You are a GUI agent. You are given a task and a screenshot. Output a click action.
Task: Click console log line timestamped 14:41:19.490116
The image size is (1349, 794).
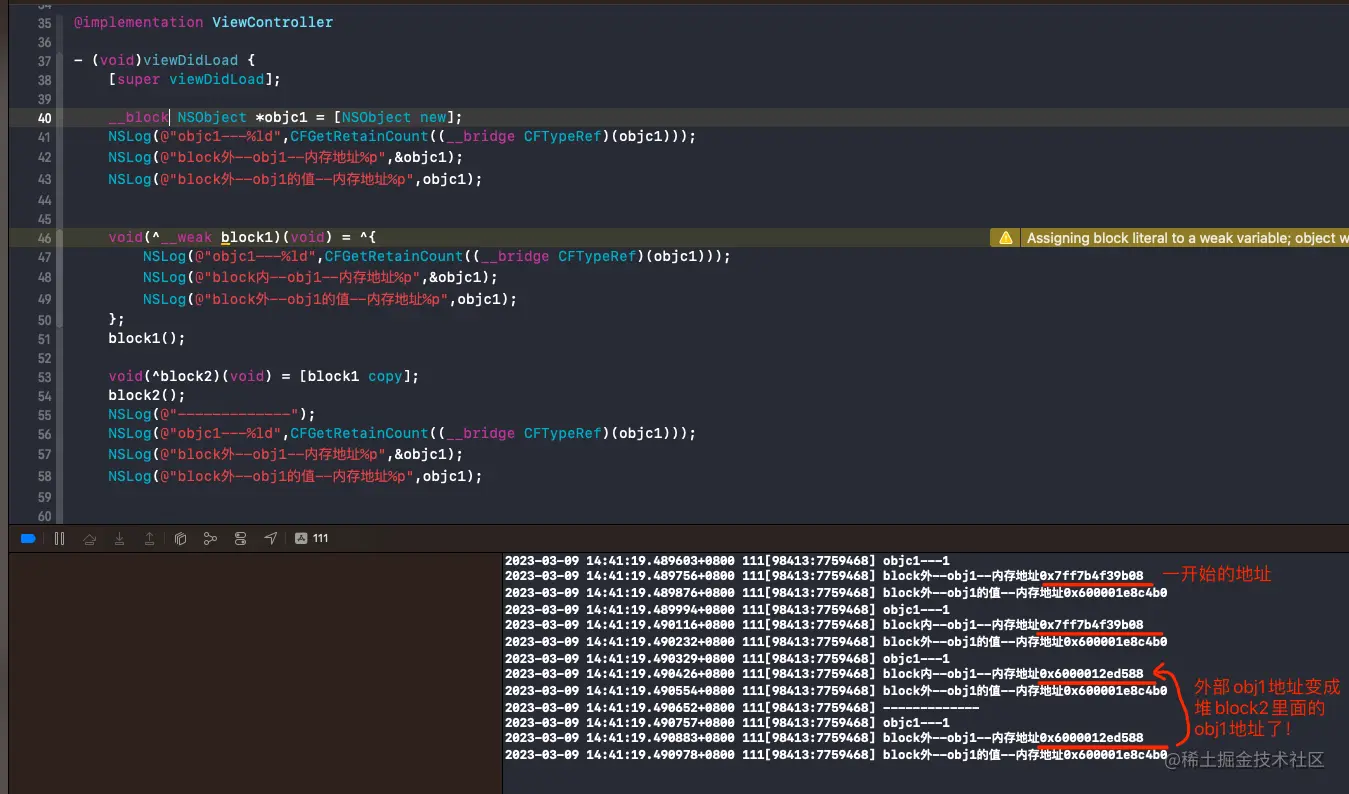click(x=824, y=625)
